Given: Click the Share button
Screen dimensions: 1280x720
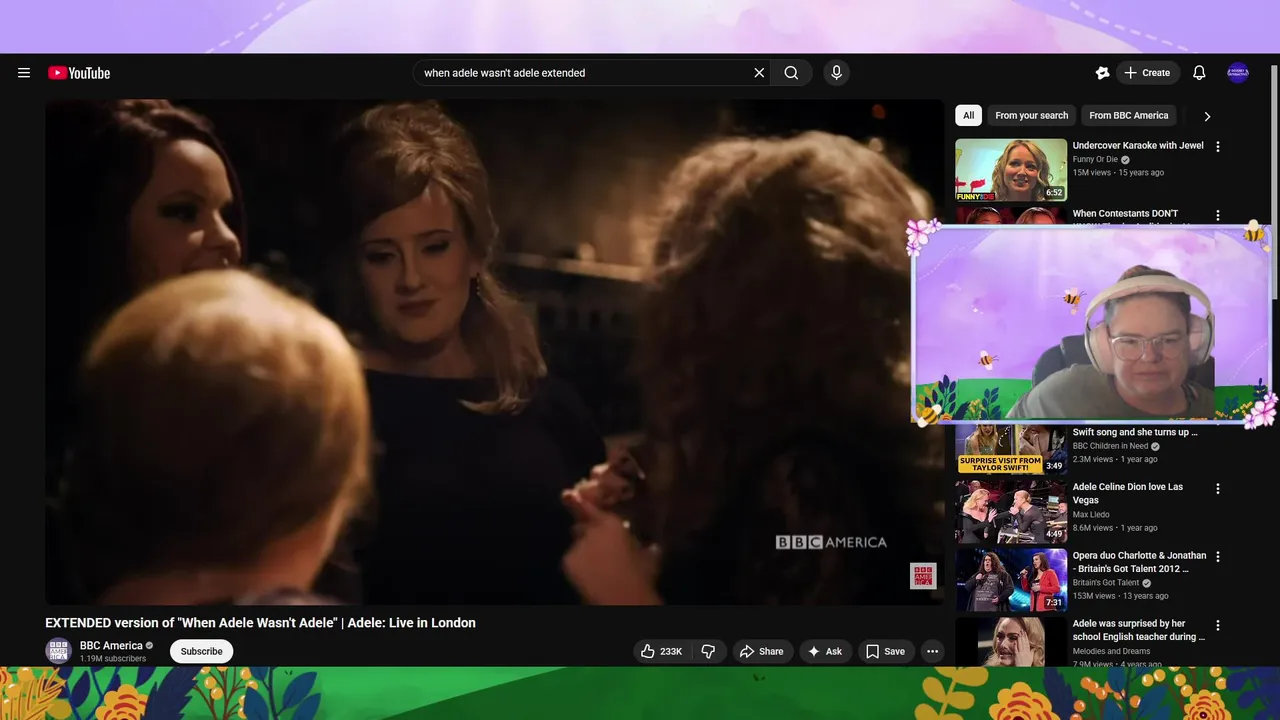Looking at the screenshot, I should pyautogui.click(x=762, y=651).
